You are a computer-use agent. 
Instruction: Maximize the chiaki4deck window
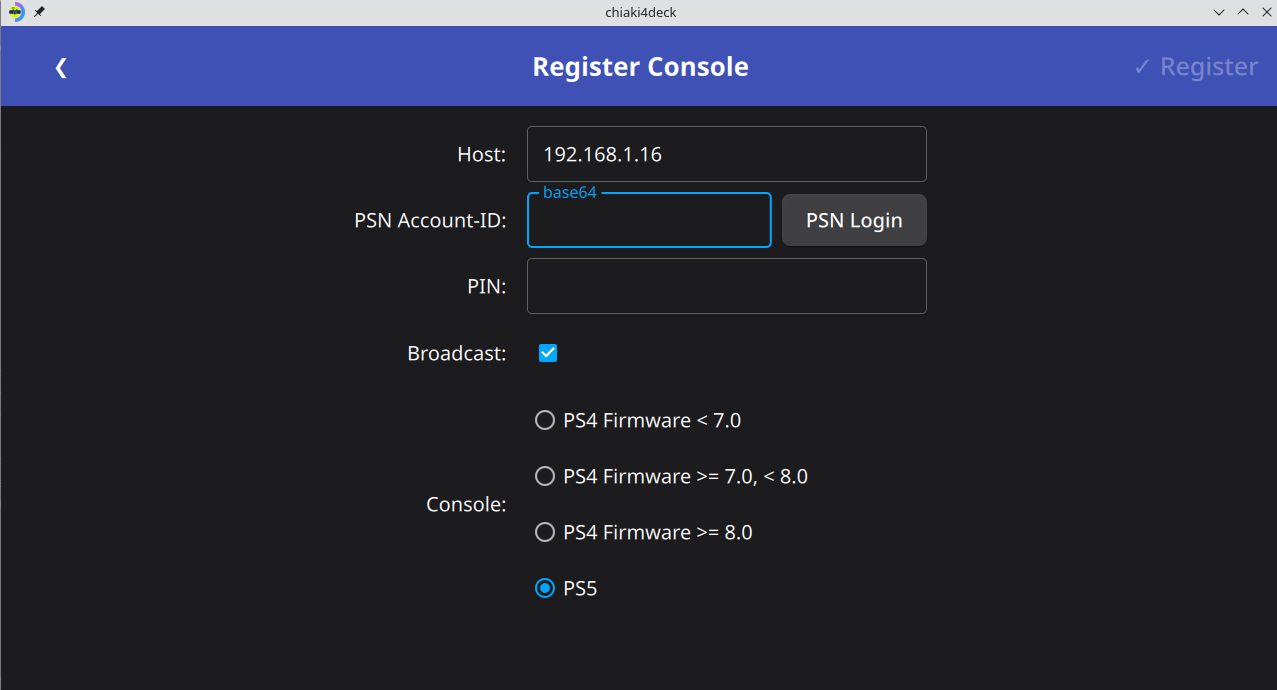coord(1243,12)
